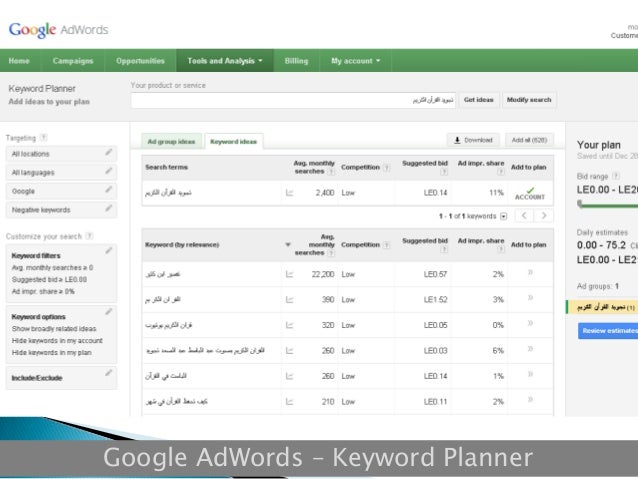
Task: Edit Keyword options pencil icon
Action: (x=109, y=312)
